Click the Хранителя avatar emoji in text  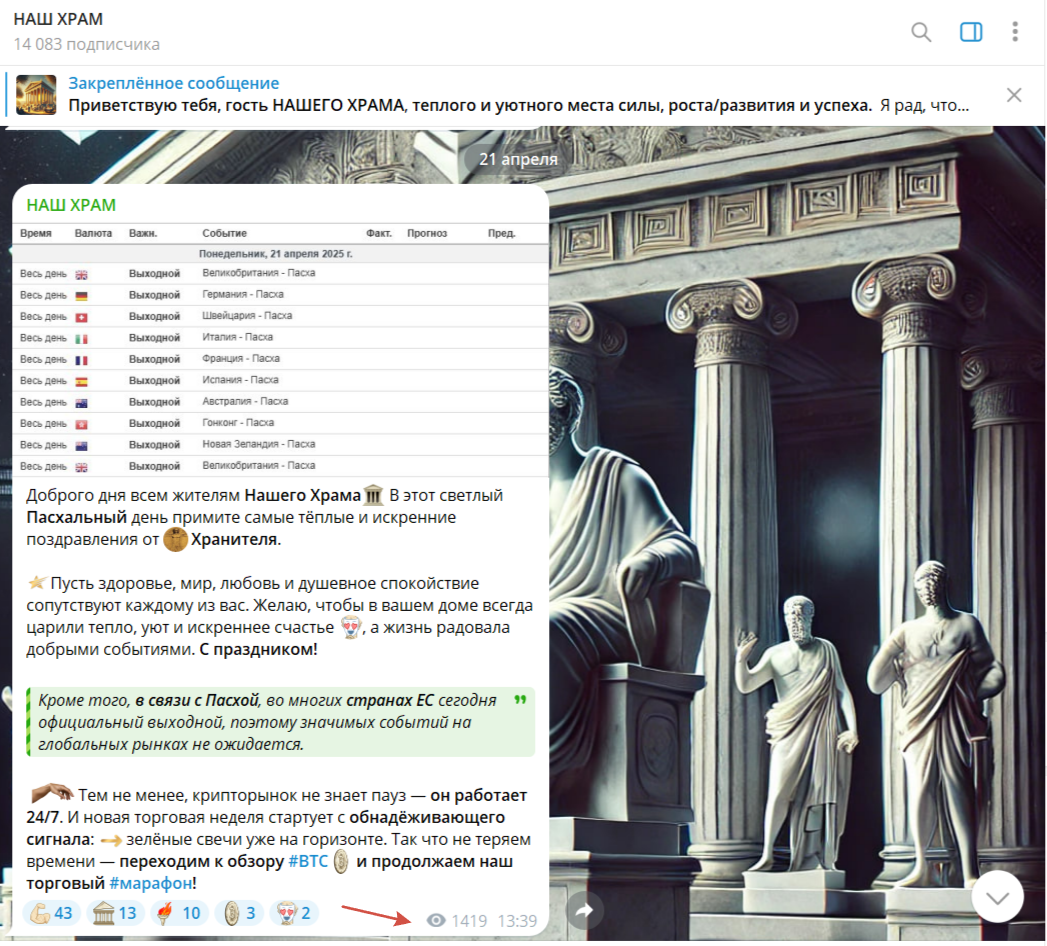click(176, 539)
